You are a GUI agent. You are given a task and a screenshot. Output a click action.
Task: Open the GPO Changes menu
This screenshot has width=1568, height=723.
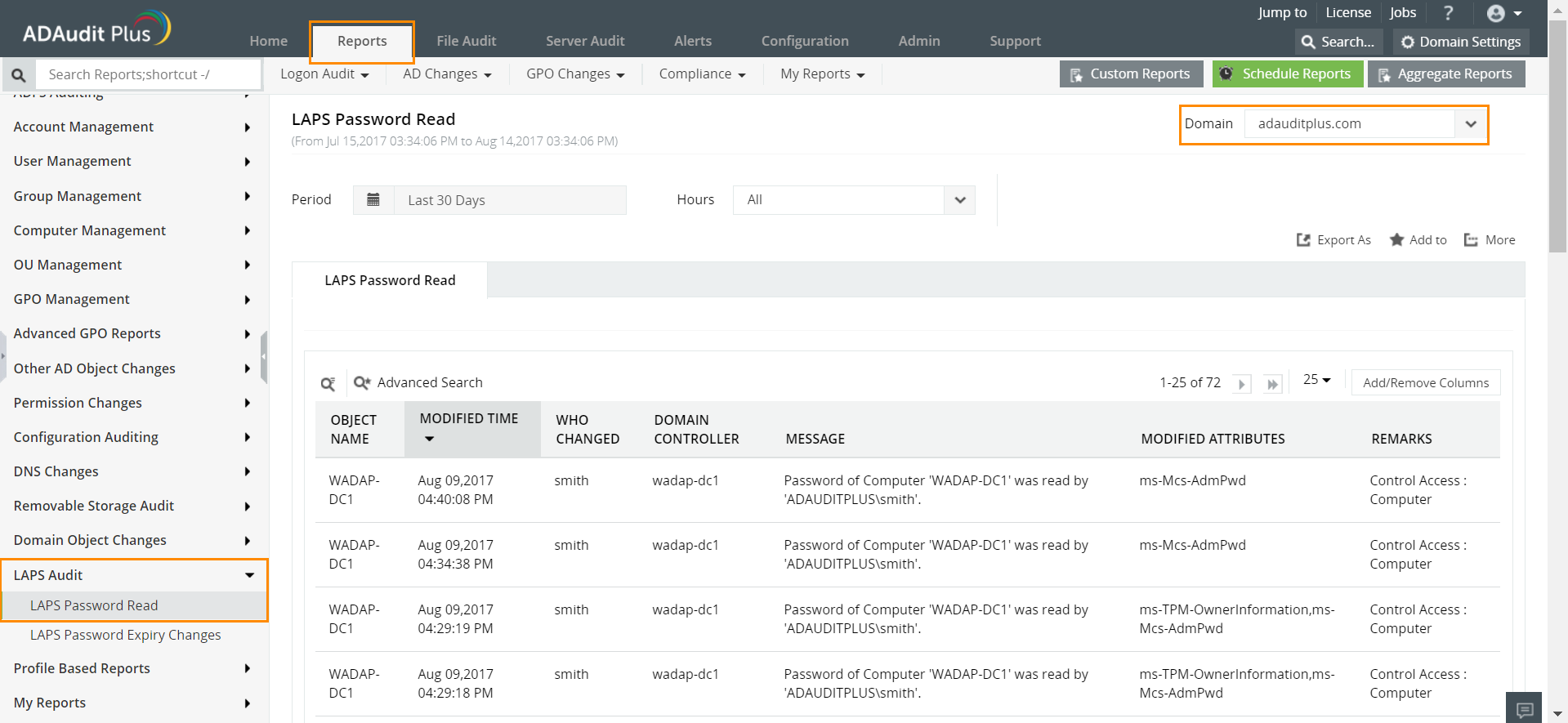coord(575,74)
